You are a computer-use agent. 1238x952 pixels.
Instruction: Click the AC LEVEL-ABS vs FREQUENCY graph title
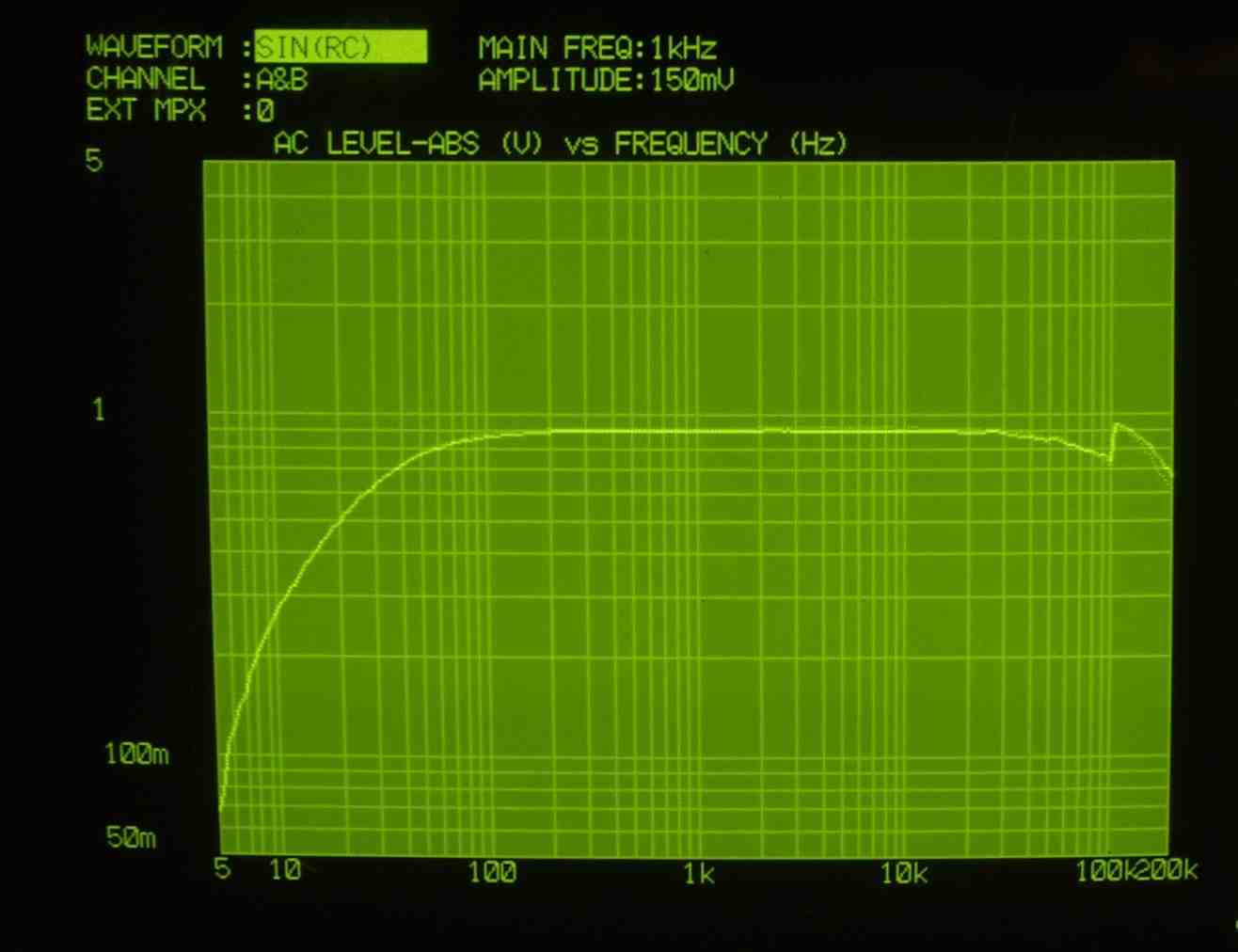coord(560,144)
